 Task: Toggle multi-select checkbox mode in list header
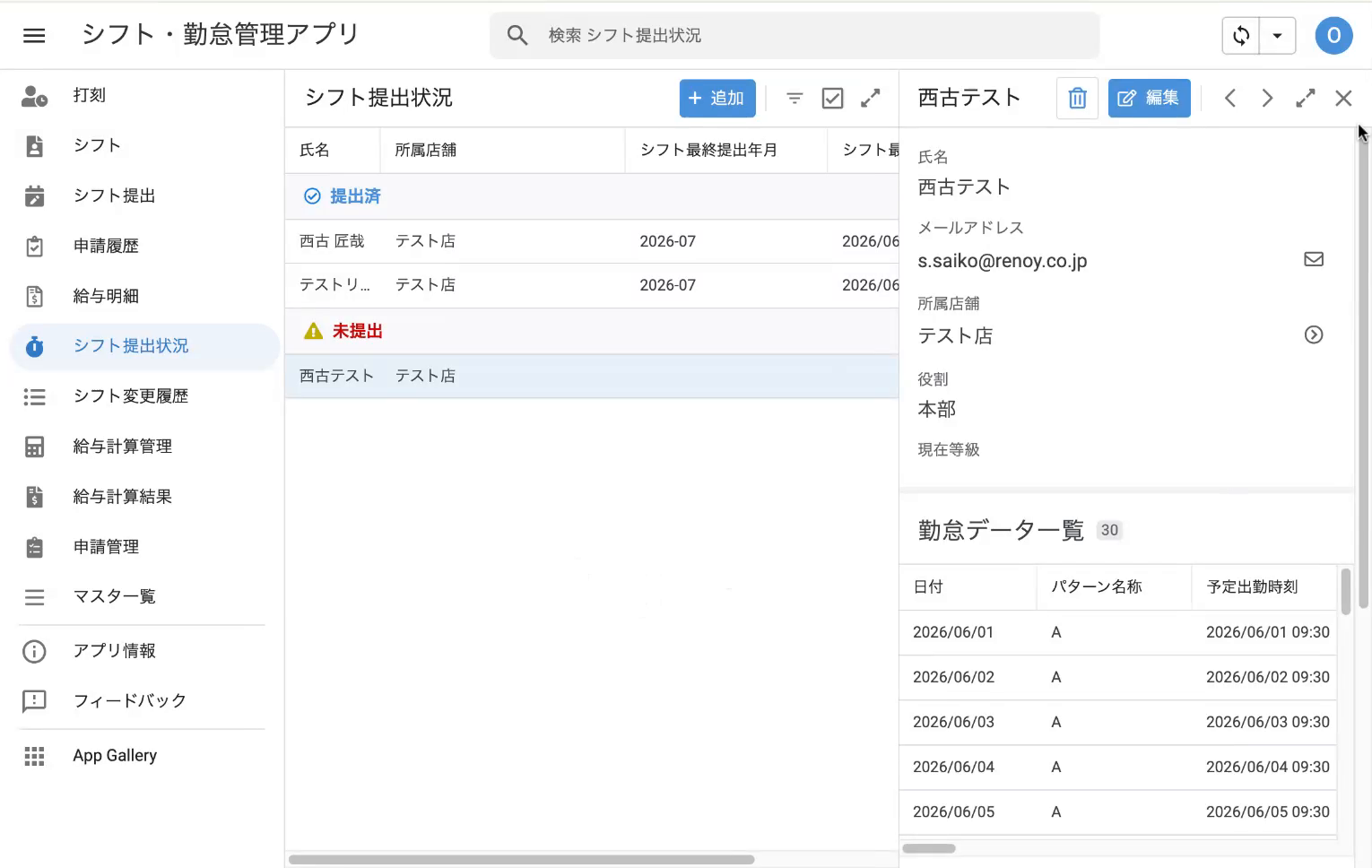pos(832,99)
